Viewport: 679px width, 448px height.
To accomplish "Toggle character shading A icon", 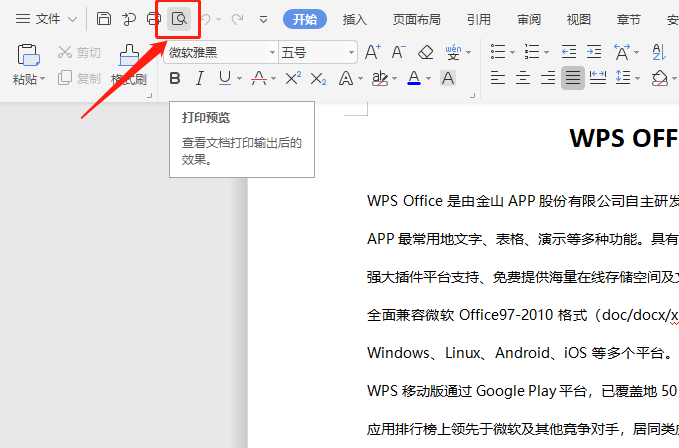I will tap(448, 78).
